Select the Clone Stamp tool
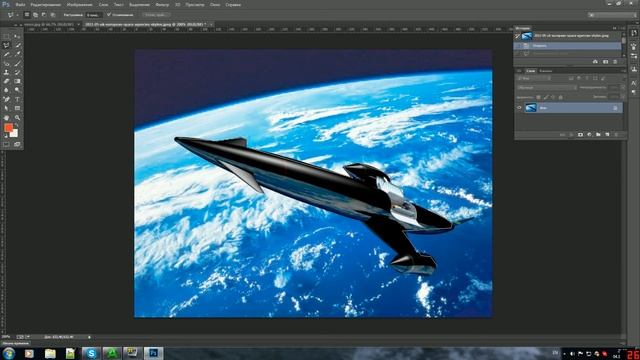This screenshot has height=360, width=640. [x=6, y=72]
